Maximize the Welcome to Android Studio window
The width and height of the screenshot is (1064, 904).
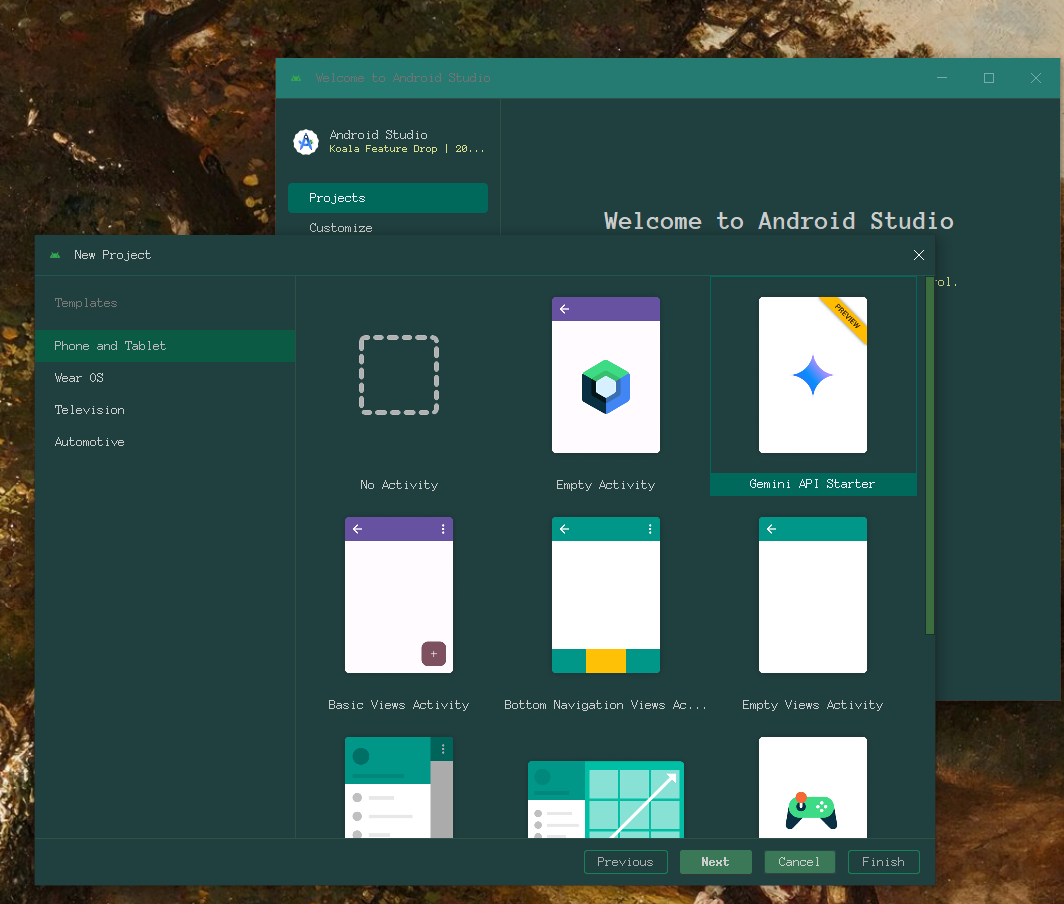pos(989,78)
